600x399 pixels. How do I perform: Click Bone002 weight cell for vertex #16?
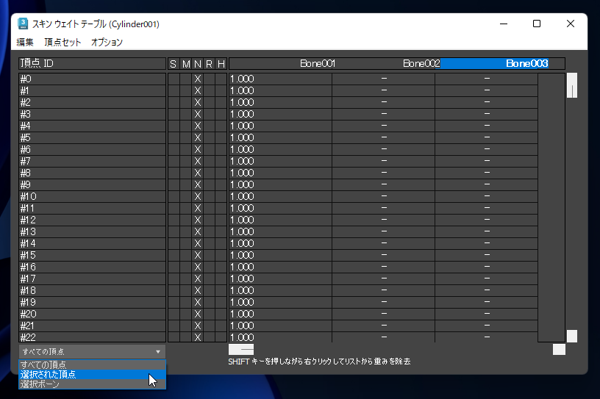pyautogui.click(x=383, y=267)
